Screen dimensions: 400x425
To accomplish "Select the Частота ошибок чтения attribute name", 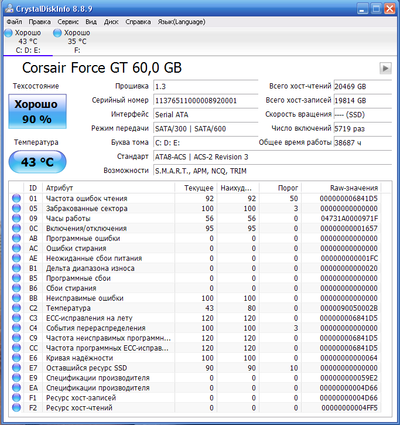I will (x=87, y=198).
